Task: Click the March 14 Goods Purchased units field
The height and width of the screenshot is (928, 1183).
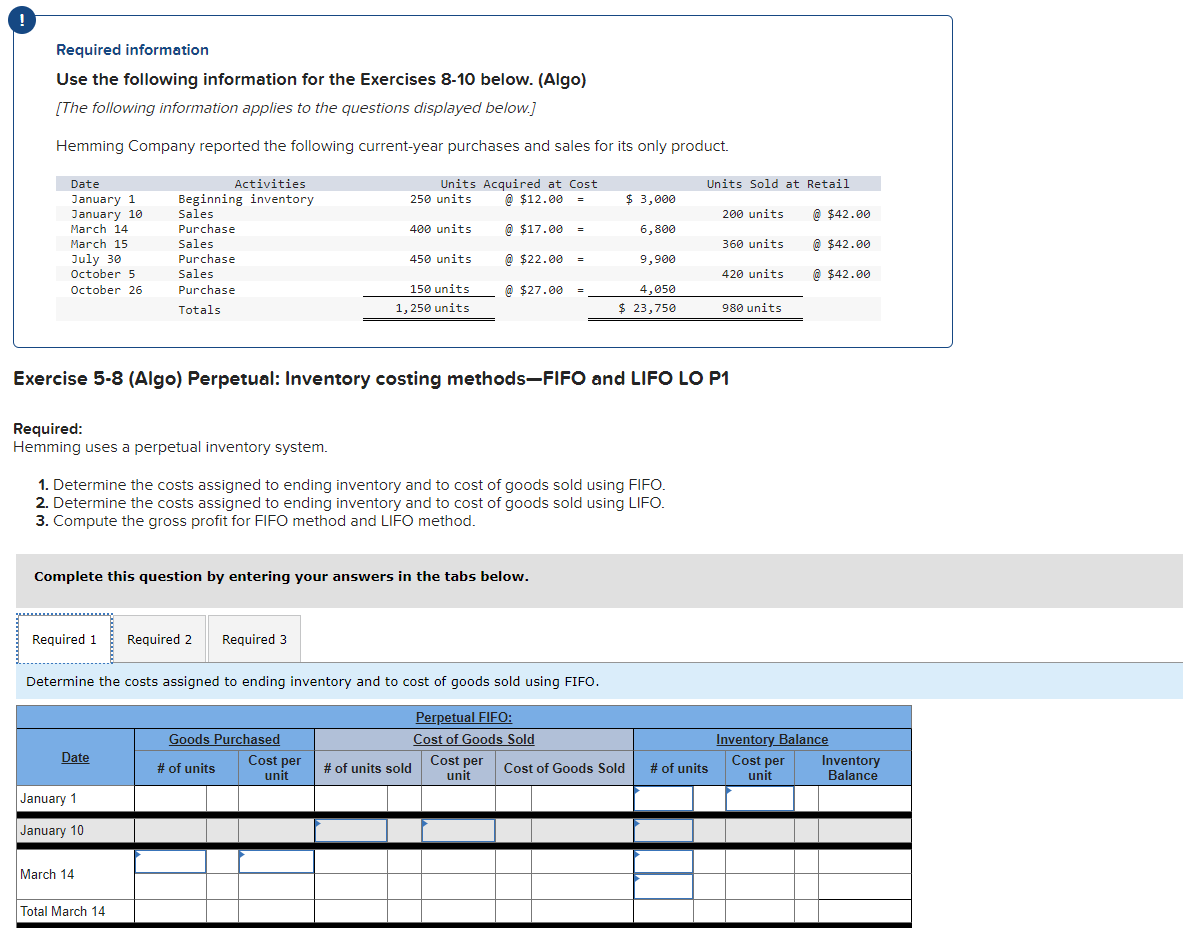Action: click(x=170, y=860)
